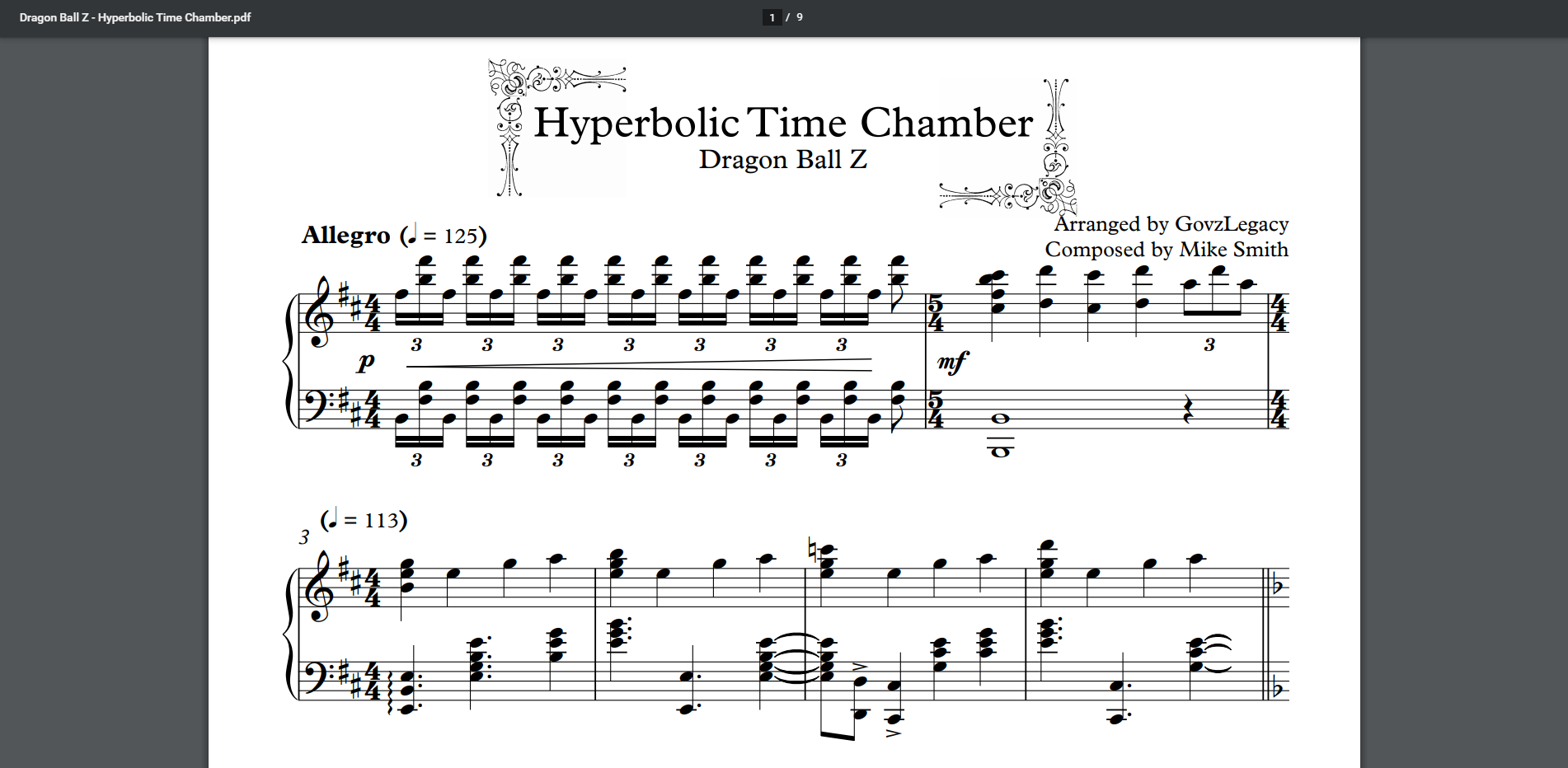Click the 5/4 time signature on treble staff
1568x768 pixels.
tap(936, 314)
